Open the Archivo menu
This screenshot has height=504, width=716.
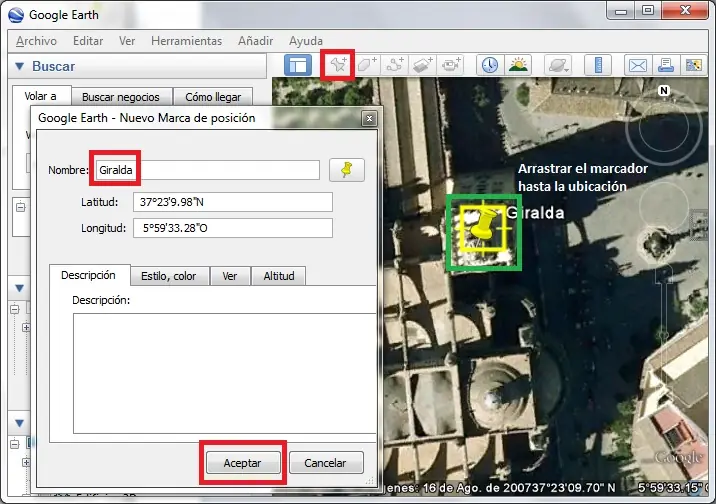(x=36, y=41)
